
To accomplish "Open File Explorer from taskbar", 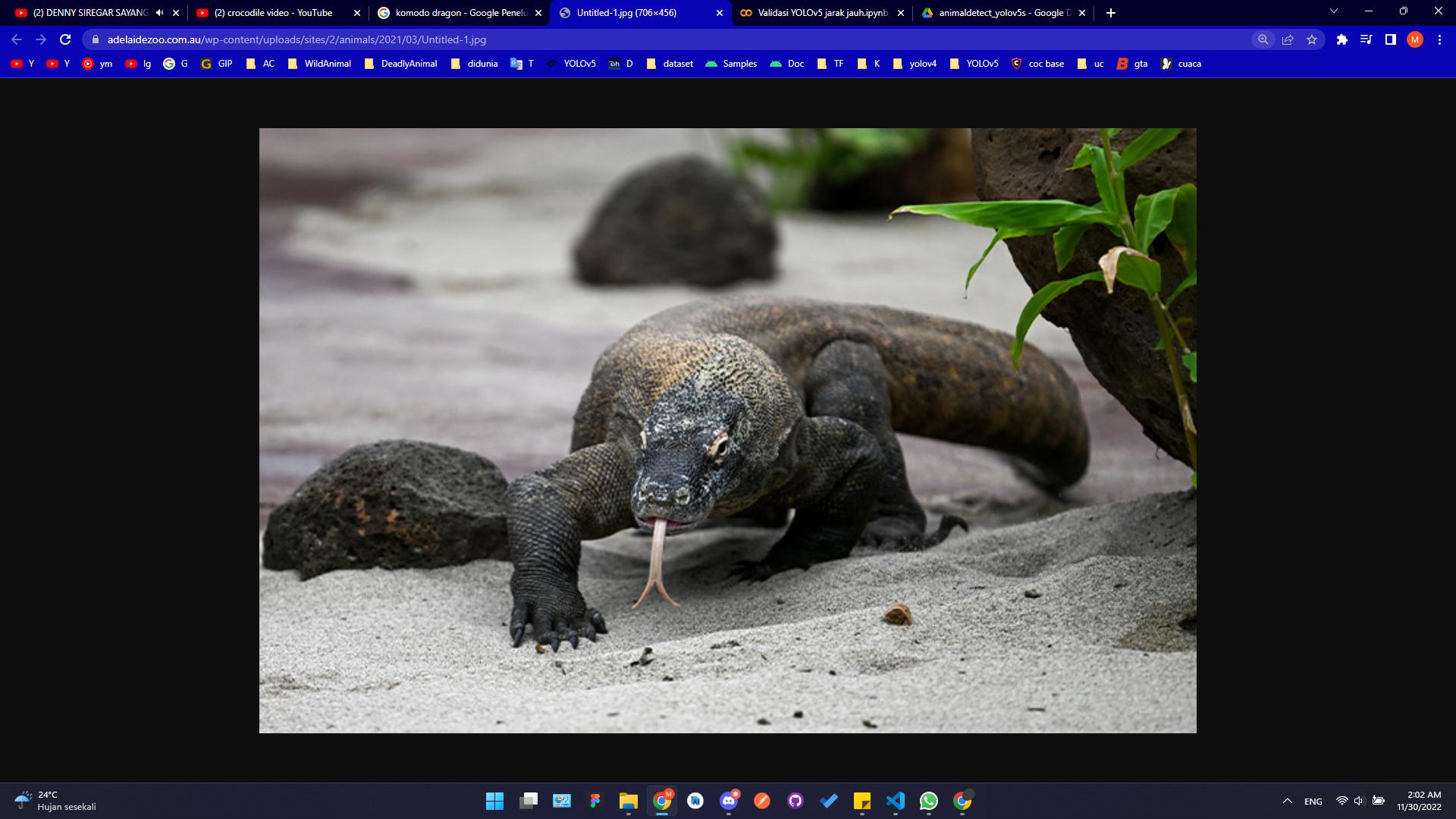I will click(x=629, y=801).
